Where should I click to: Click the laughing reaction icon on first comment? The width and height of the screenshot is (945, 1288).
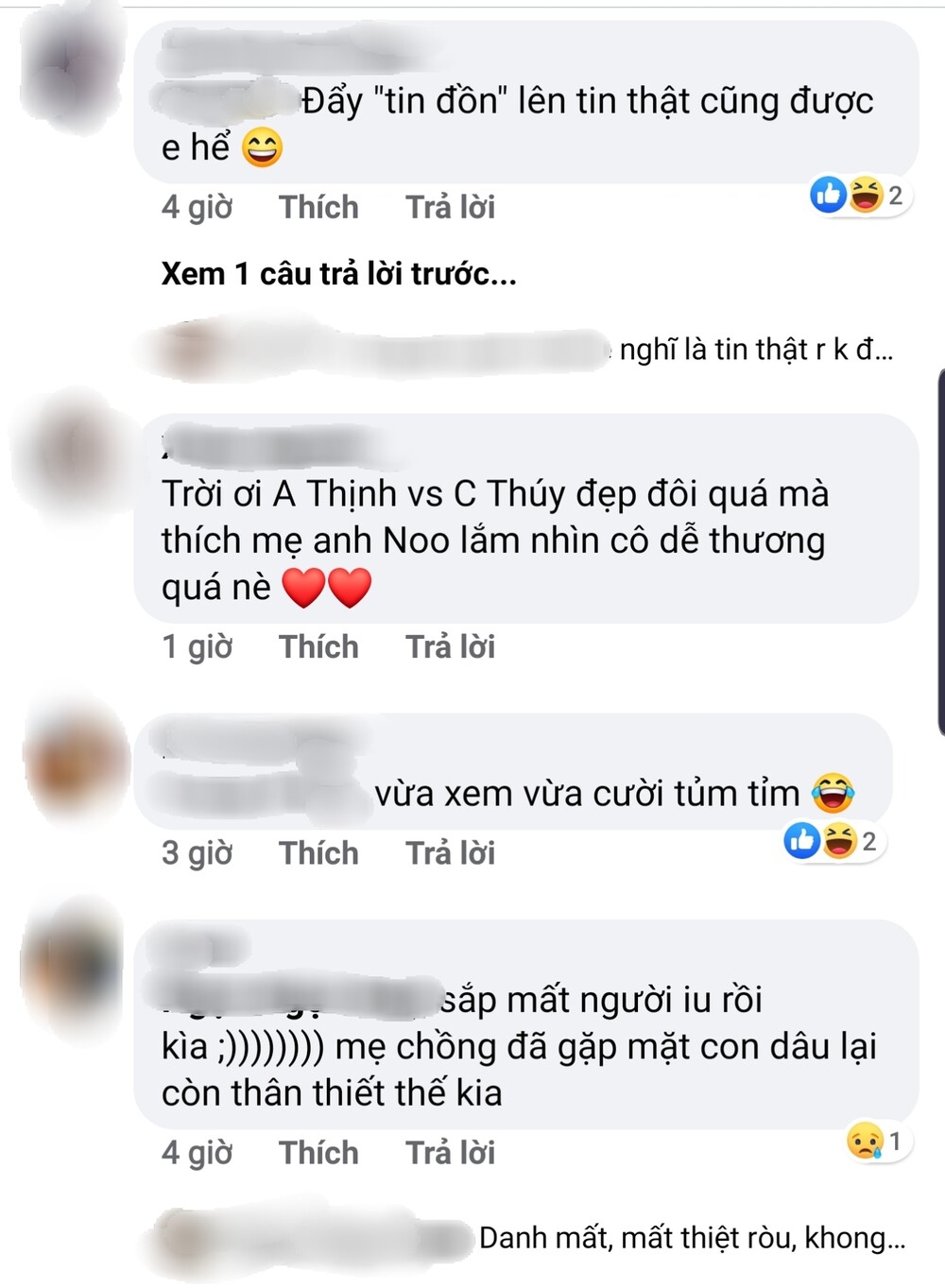click(865, 195)
